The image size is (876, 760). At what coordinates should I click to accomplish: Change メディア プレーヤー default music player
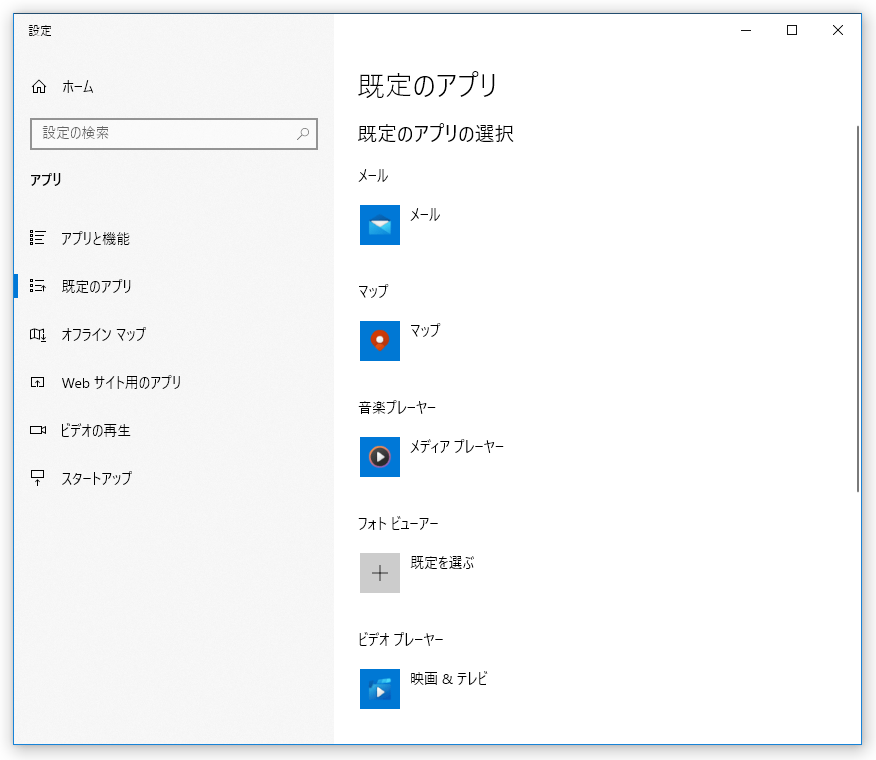click(457, 446)
